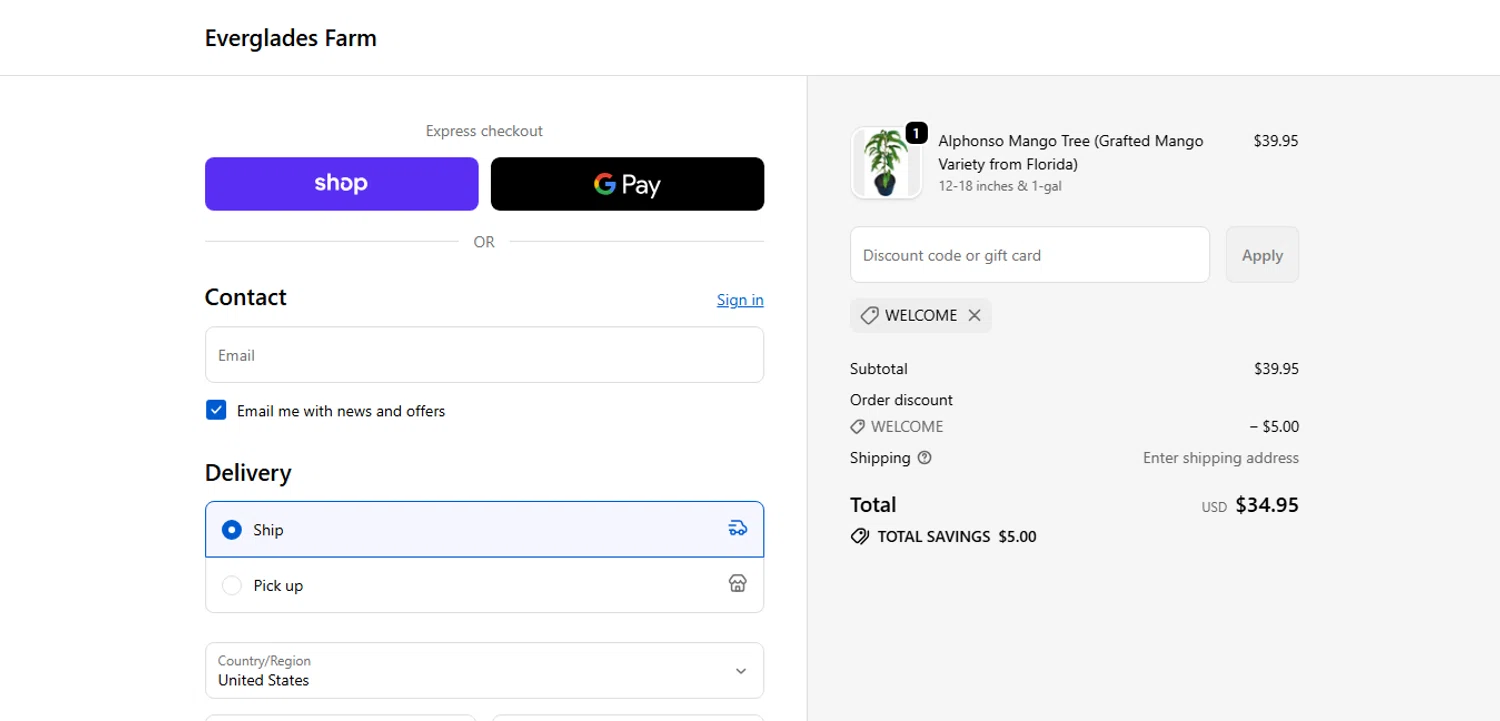Click the Apply discount button
Image resolution: width=1500 pixels, height=721 pixels.
click(x=1262, y=255)
